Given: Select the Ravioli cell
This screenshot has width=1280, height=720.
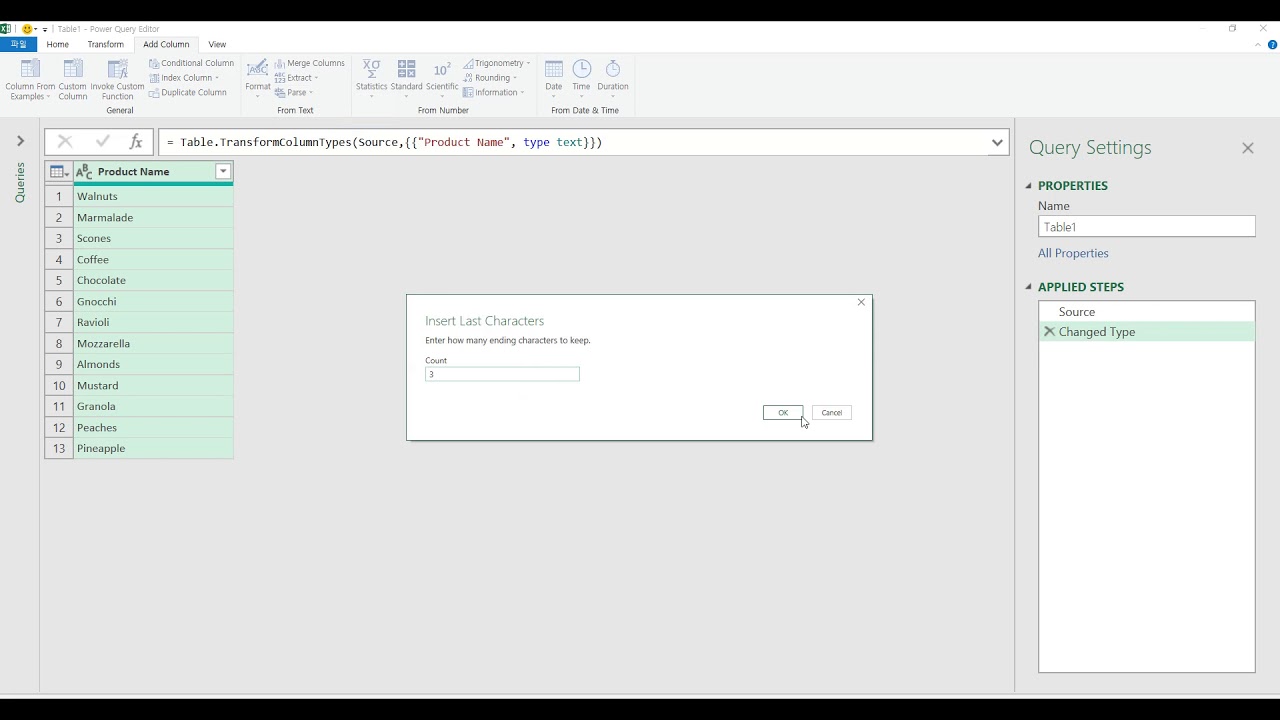Looking at the screenshot, I should pyautogui.click(x=153, y=322).
